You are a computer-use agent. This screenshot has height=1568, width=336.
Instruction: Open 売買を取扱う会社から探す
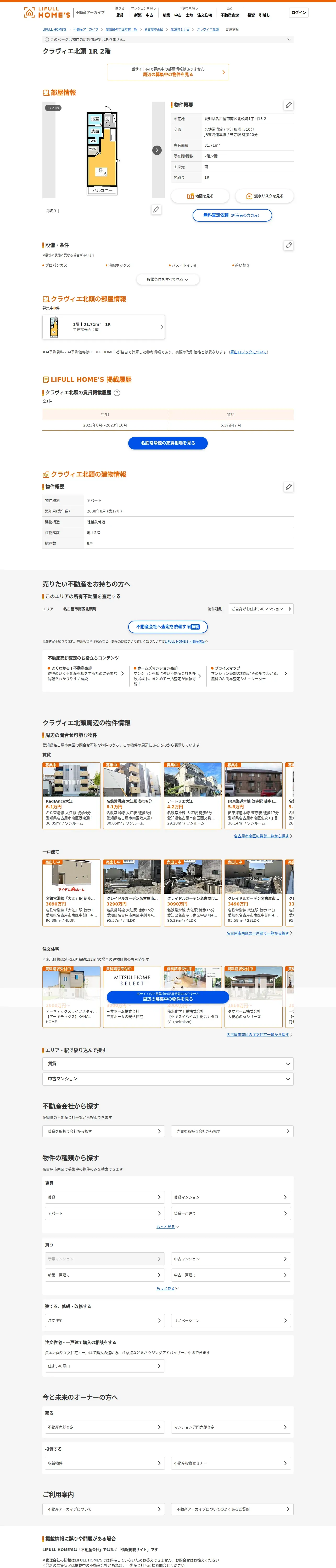232,1131
